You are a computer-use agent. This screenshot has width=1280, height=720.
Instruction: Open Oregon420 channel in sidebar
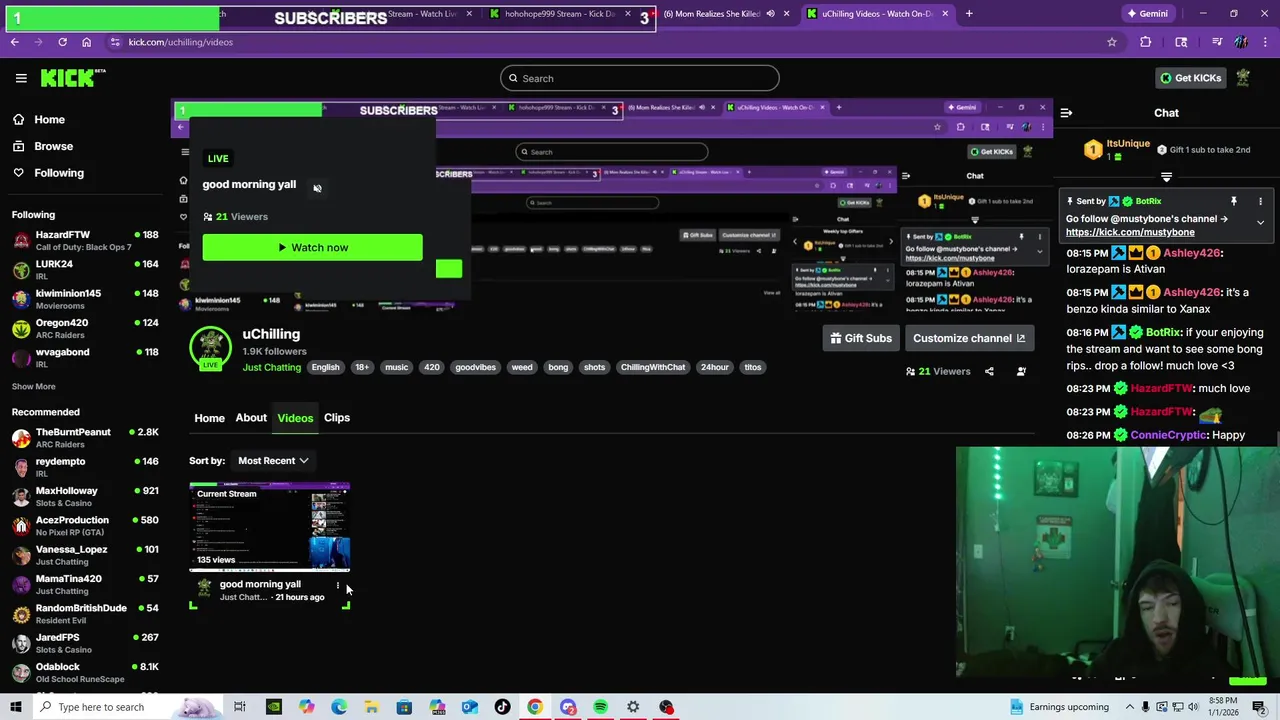pyautogui.click(x=86, y=328)
